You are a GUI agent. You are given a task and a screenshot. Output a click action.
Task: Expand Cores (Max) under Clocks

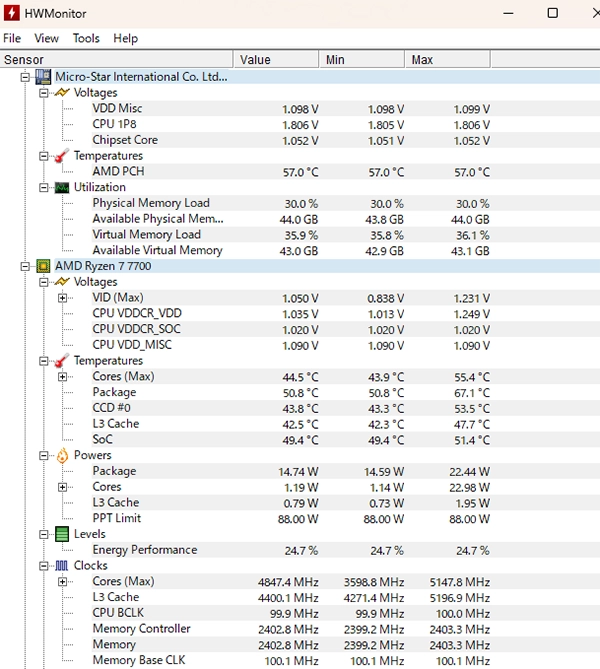pos(63,582)
